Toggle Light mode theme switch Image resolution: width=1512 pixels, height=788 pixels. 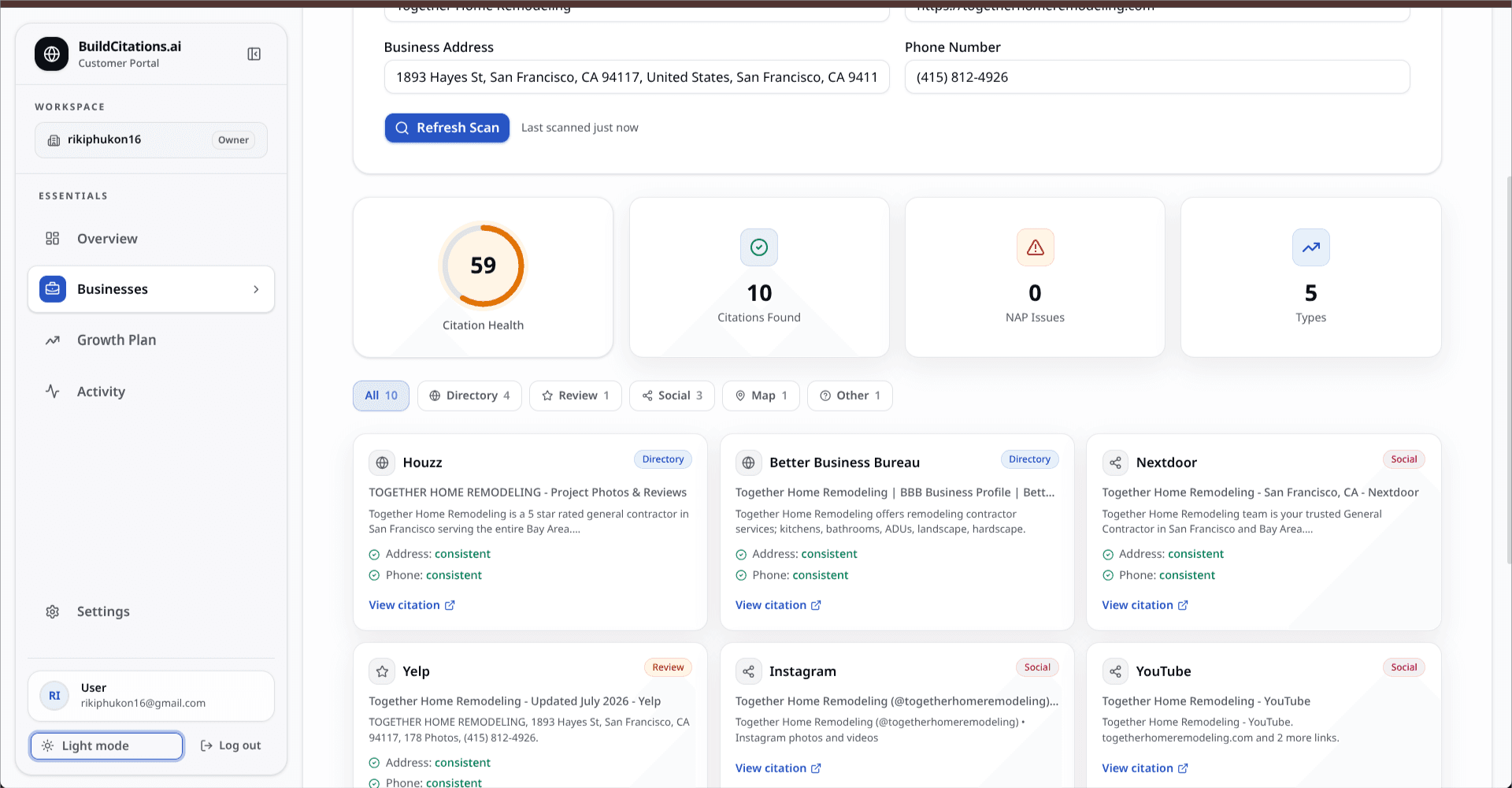click(x=106, y=746)
